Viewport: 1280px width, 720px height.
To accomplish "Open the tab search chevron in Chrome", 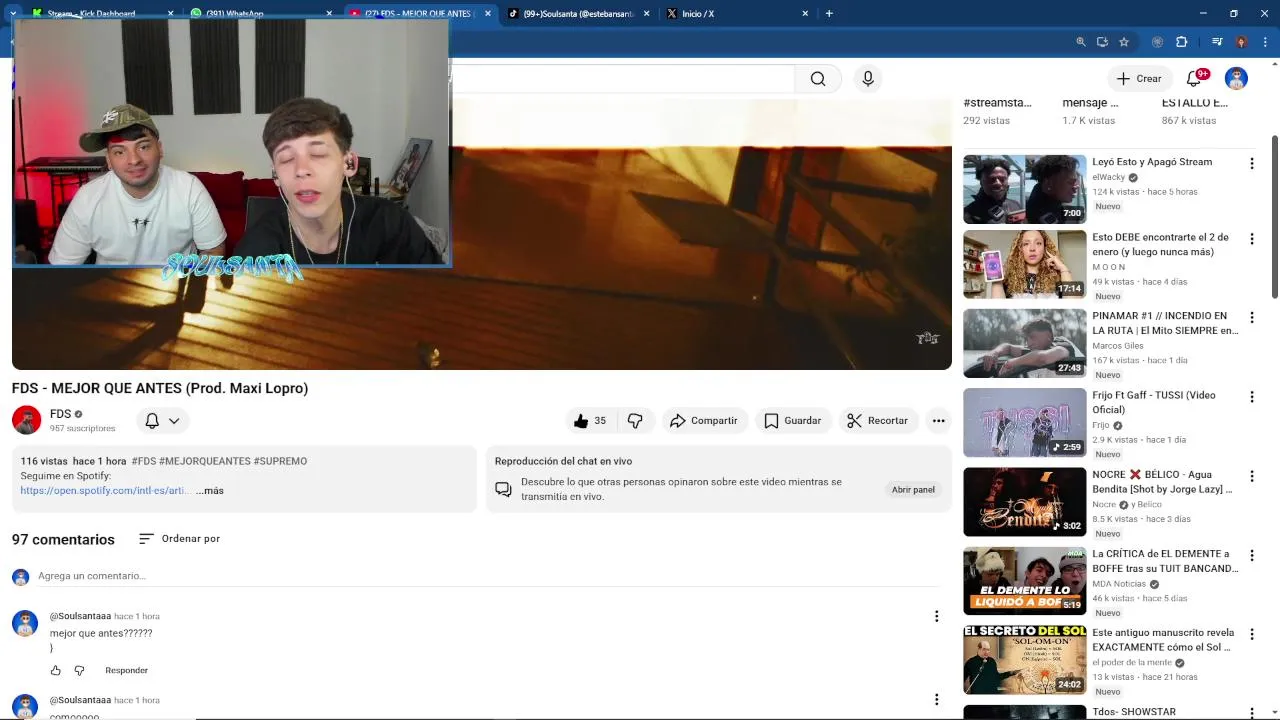I will click(13, 14).
